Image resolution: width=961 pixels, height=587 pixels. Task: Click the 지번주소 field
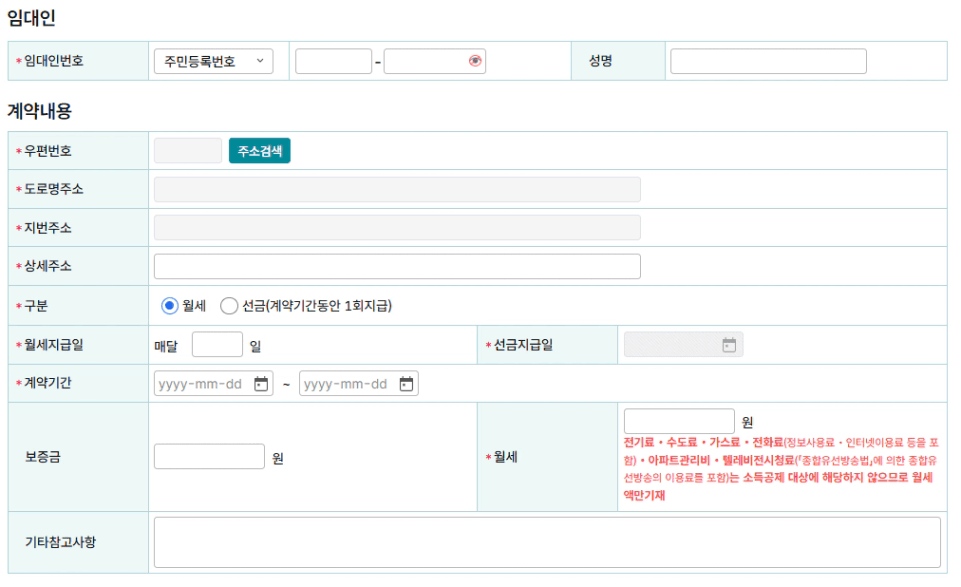click(397, 227)
